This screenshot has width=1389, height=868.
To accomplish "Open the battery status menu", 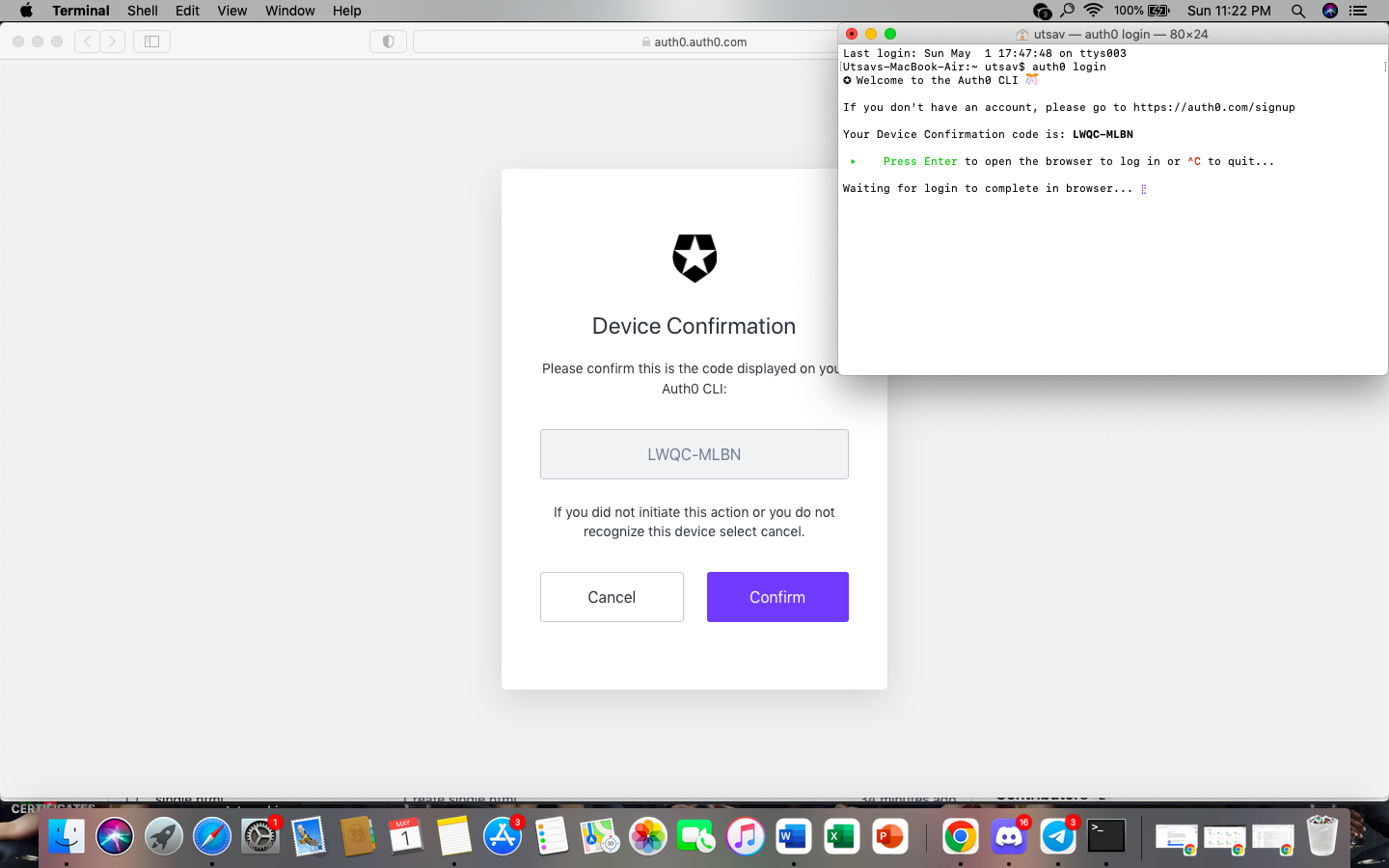I will coord(1142,11).
